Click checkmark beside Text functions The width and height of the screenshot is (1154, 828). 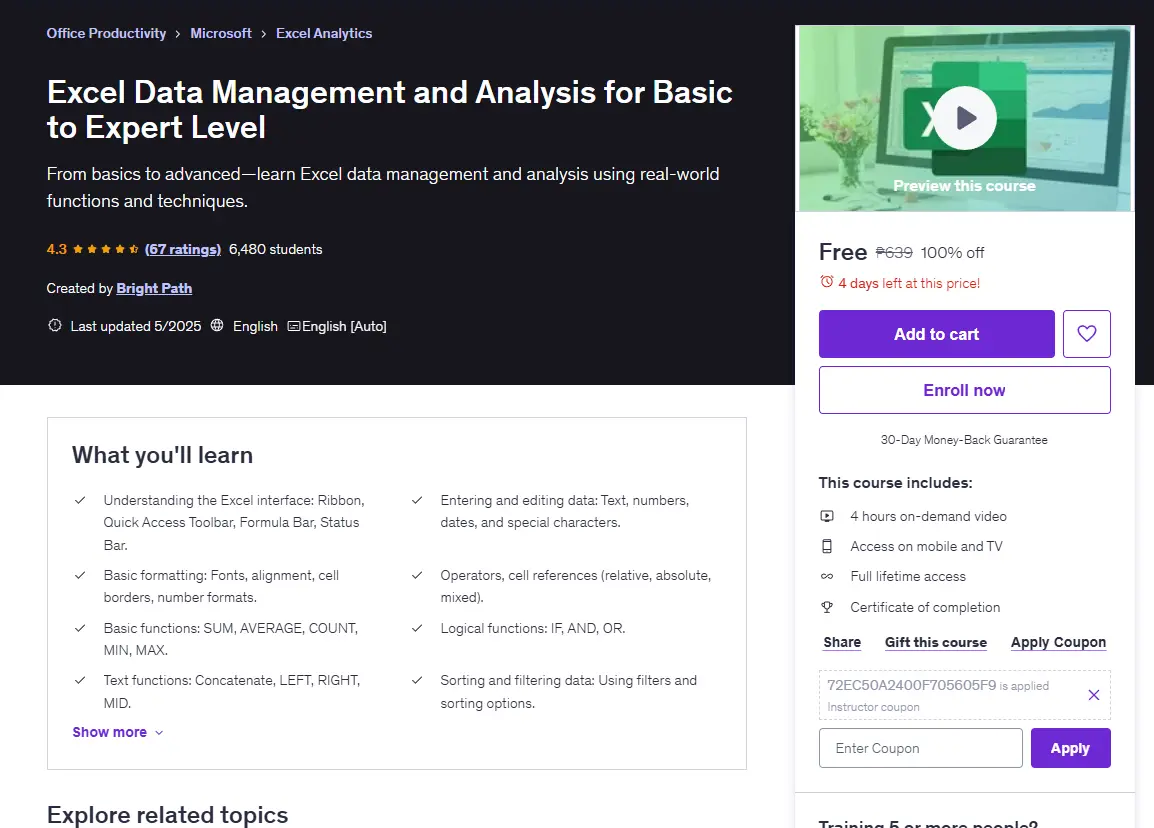pyautogui.click(x=80, y=681)
